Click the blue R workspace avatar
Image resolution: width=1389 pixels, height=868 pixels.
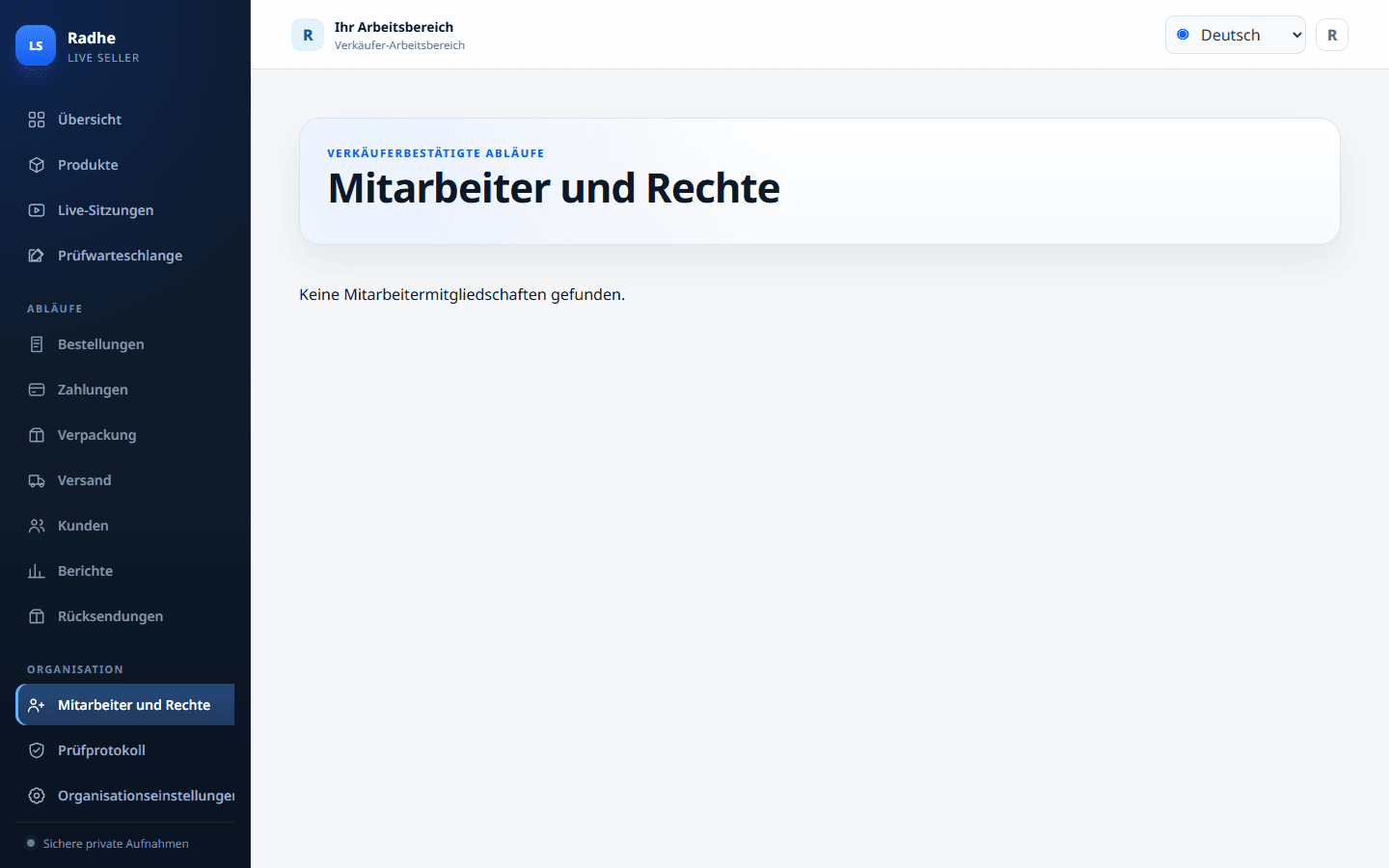(308, 35)
